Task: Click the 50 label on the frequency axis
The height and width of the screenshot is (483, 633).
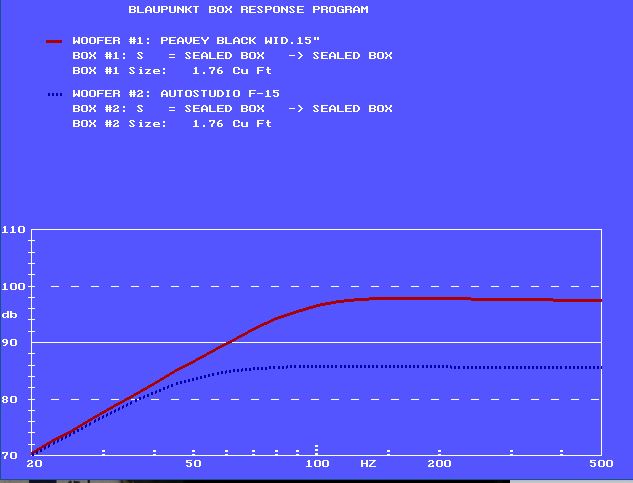Action: click(x=193, y=463)
